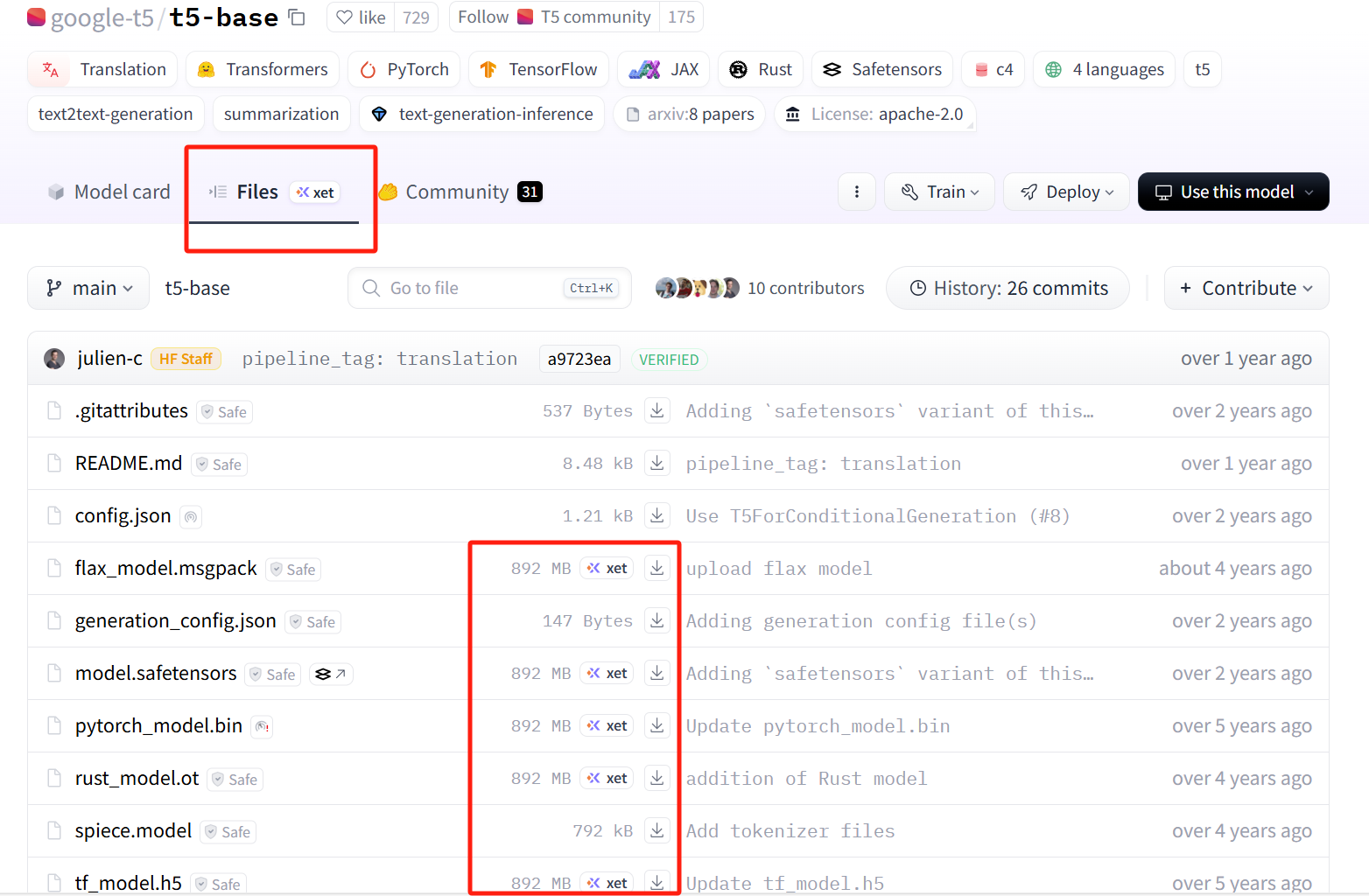Open the three-dot more options menu

857,192
